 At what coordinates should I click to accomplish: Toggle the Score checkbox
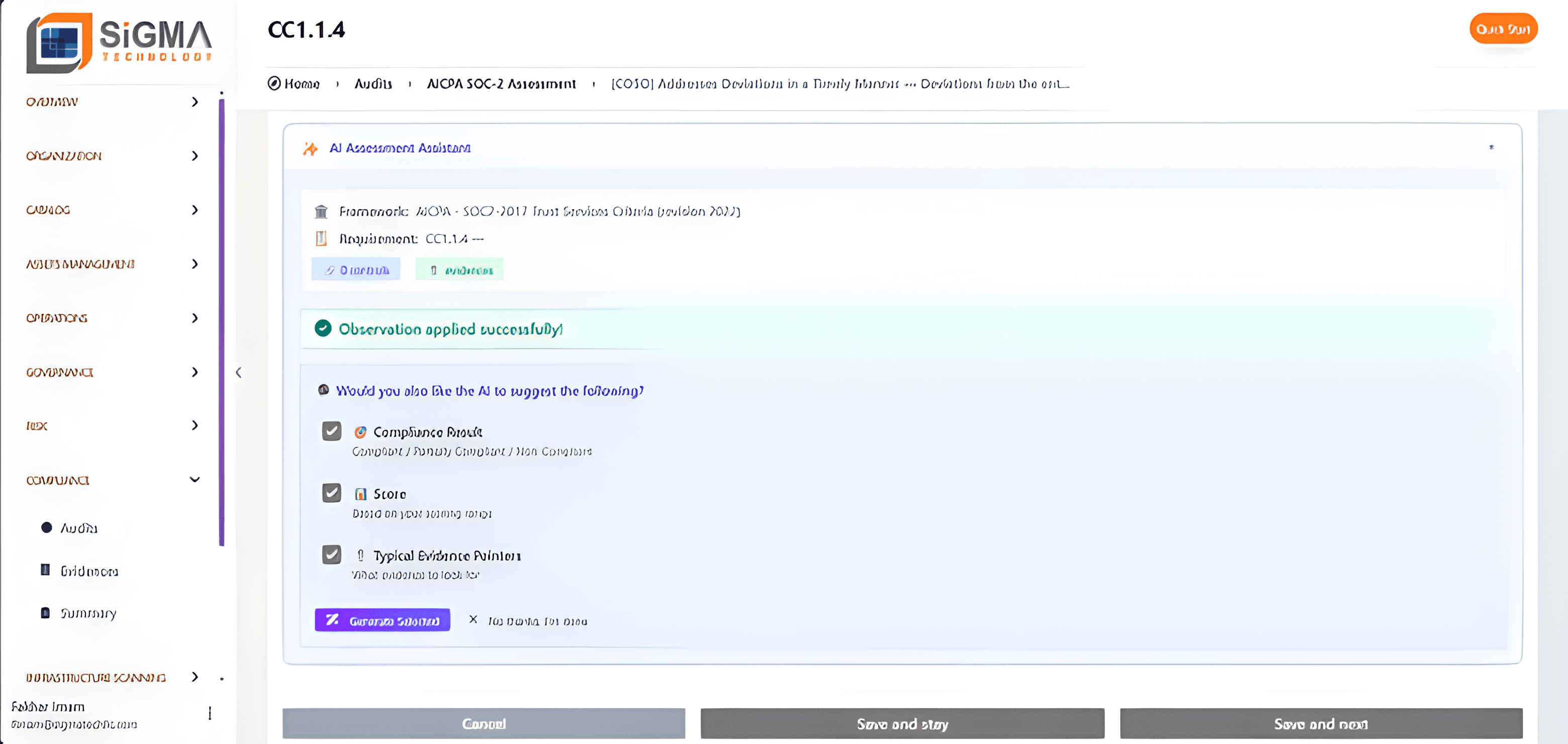click(x=331, y=493)
